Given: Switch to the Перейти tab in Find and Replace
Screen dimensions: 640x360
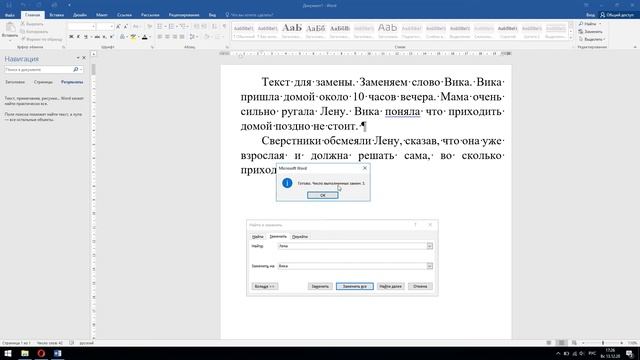Looking at the screenshot, I should point(300,237).
